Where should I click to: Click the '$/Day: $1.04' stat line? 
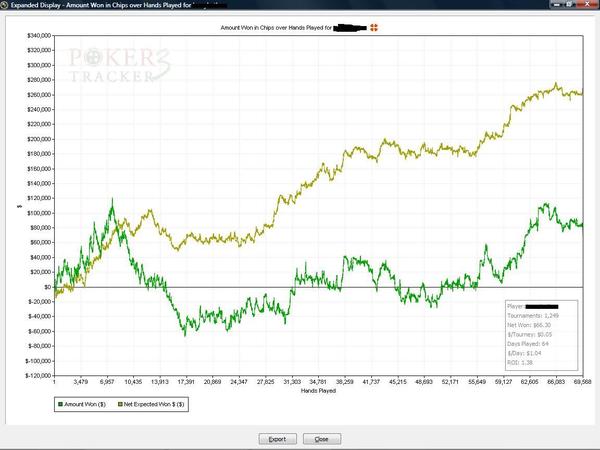tap(524, 353)
